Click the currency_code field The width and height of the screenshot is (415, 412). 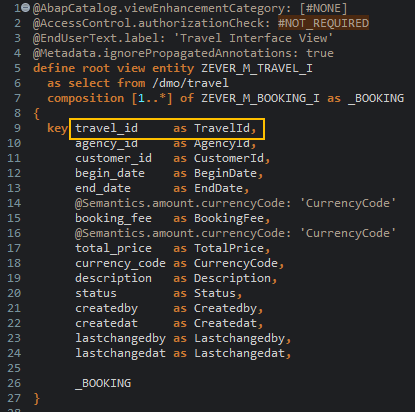[120, 263]
